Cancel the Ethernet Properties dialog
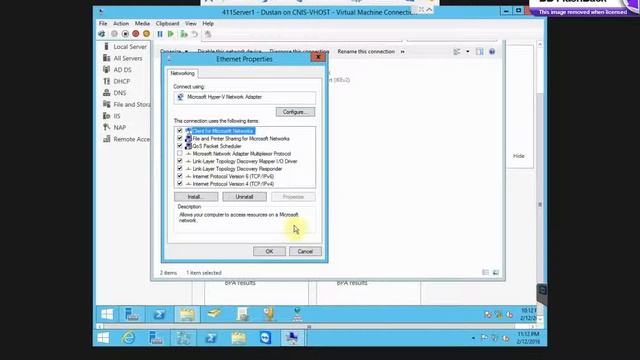 click(x=305, y=251)
